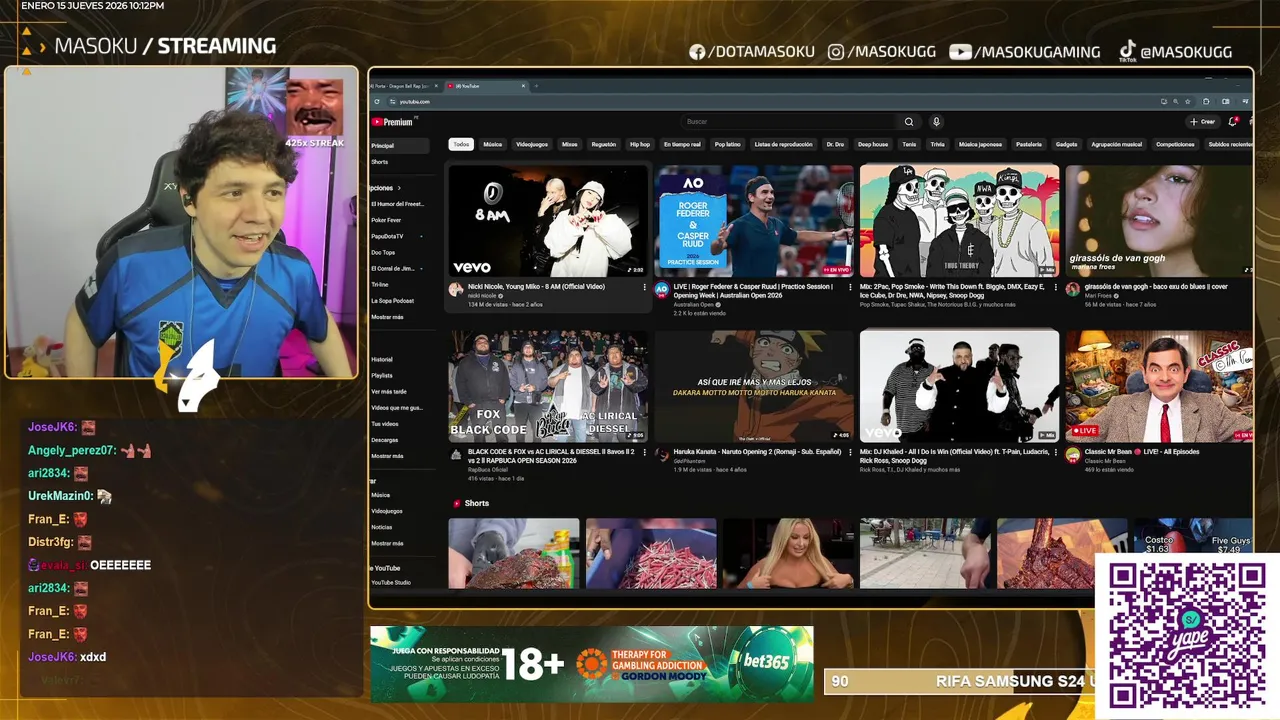Screen dimensions: 1280x720
Task: Select the Música japonesa chip
Action: pos(980,144)
